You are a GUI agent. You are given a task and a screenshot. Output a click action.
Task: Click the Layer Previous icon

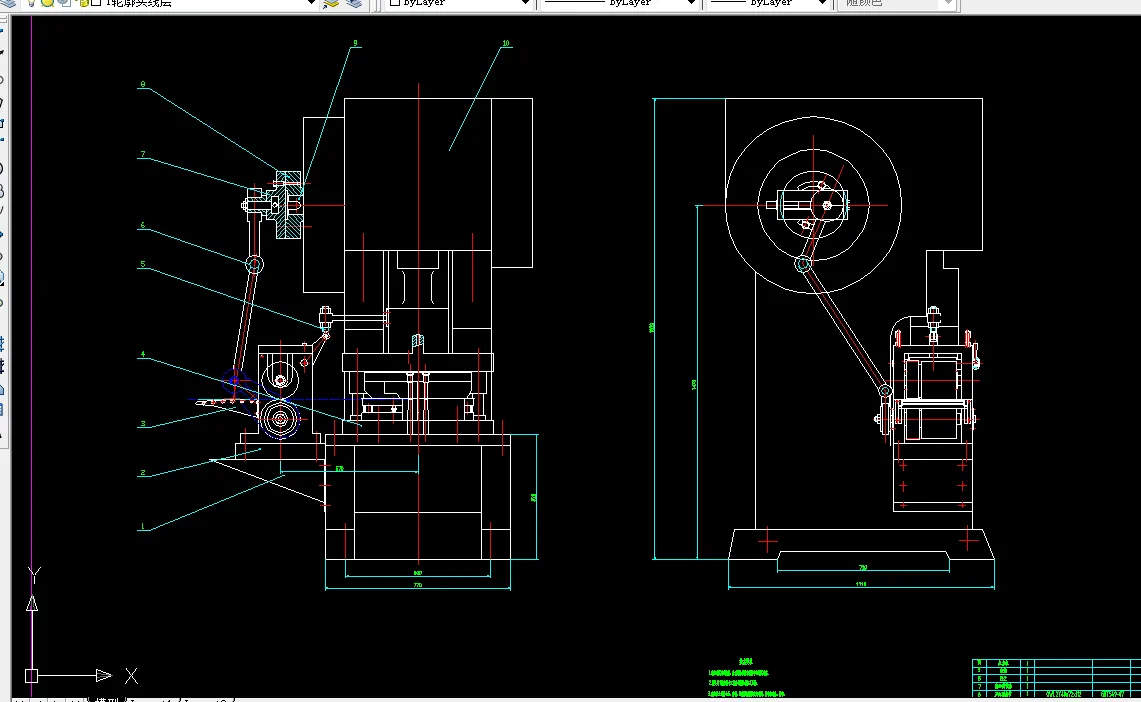point(354,3)
